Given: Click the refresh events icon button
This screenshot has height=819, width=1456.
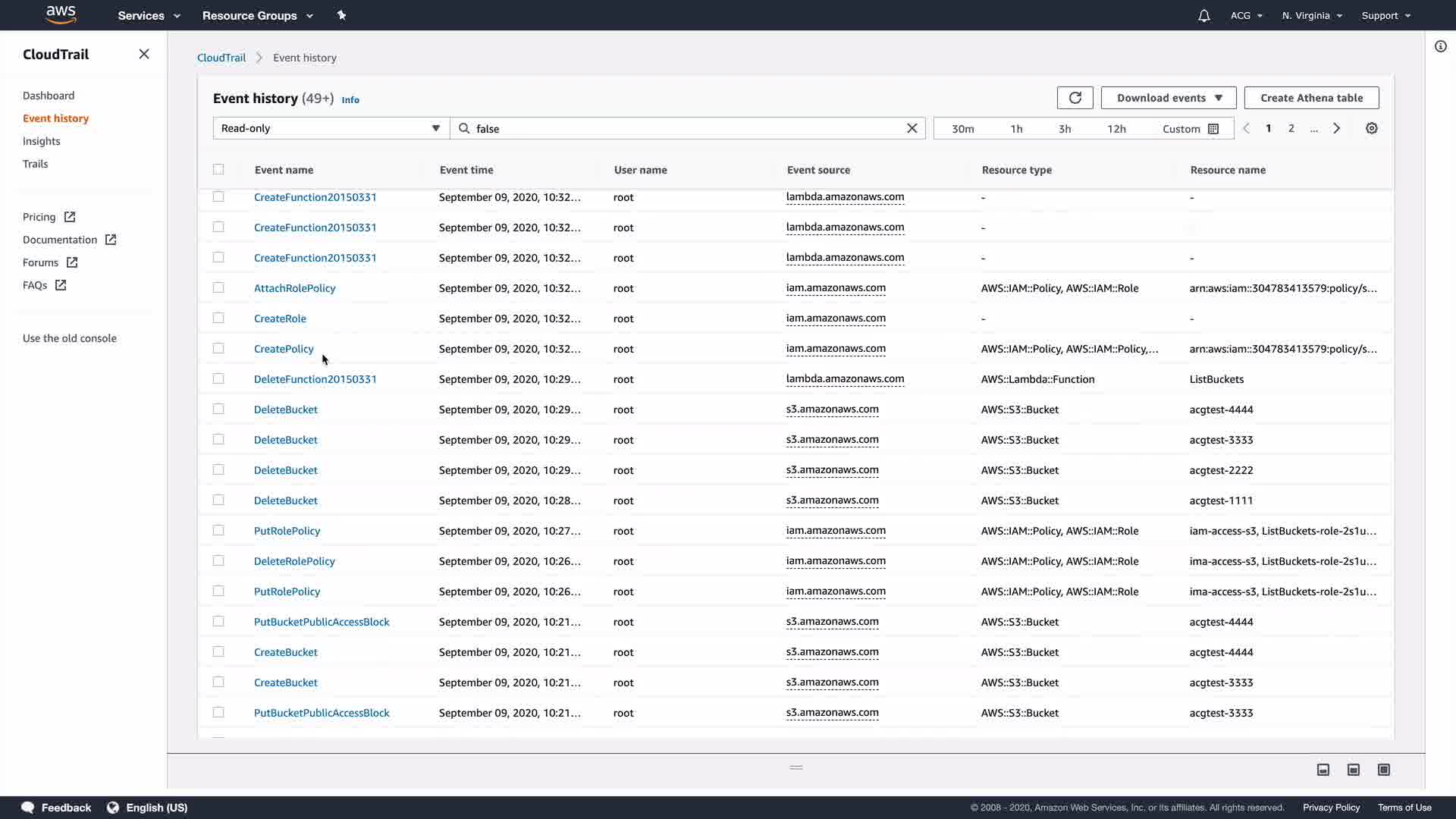Looking at the screenshot, I should tap(1075, 98).
